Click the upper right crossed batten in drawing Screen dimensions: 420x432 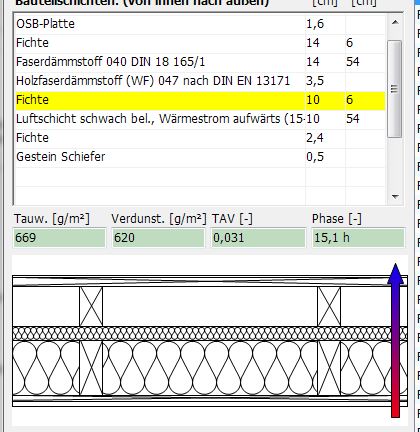coord(329,306)
